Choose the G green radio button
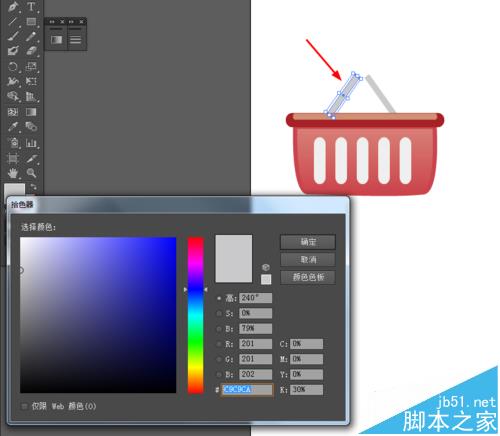The height and width of the screenshot is (436, 500). [219, 359]
